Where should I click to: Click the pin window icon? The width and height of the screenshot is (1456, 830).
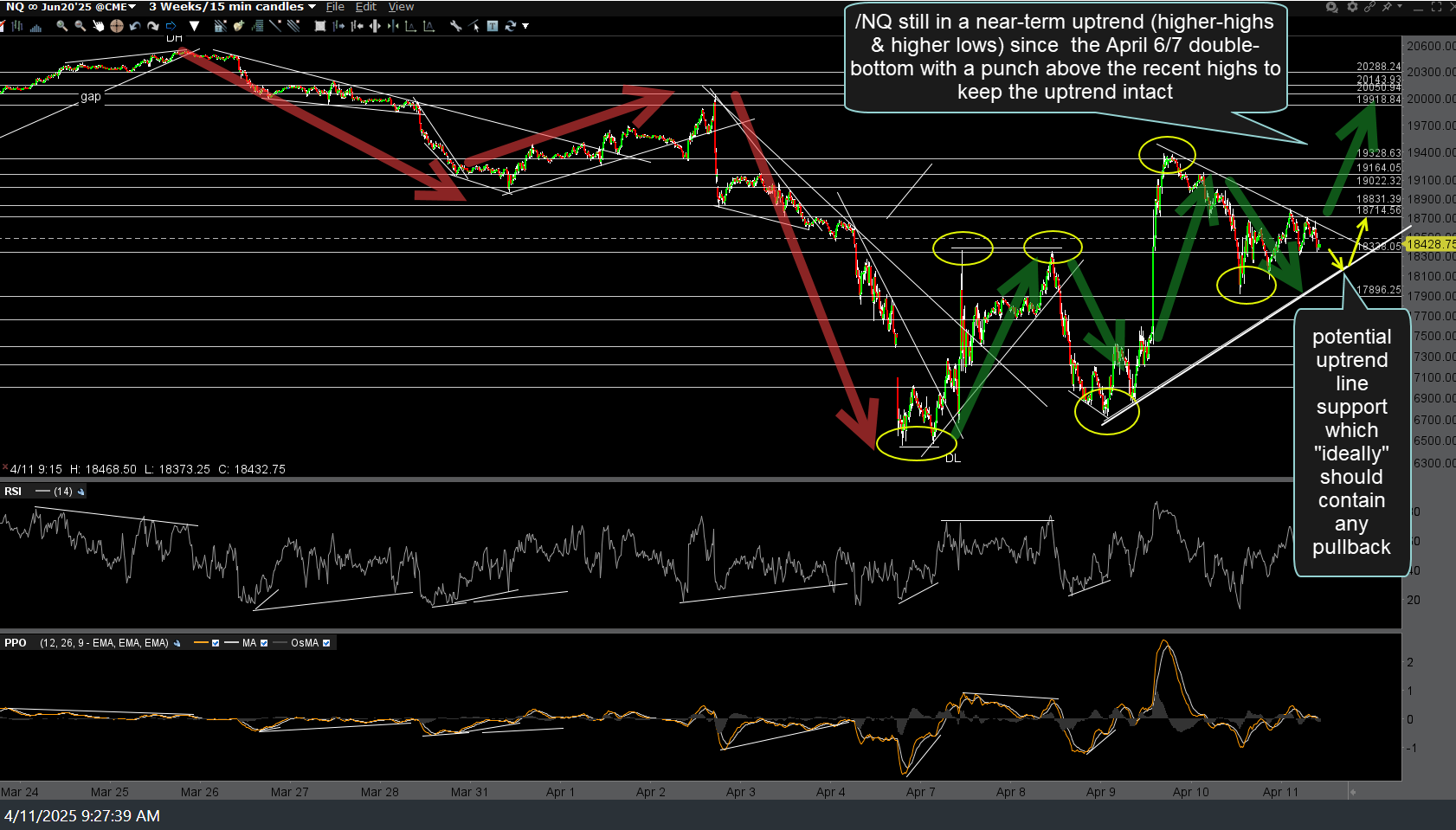point(1388,7)
